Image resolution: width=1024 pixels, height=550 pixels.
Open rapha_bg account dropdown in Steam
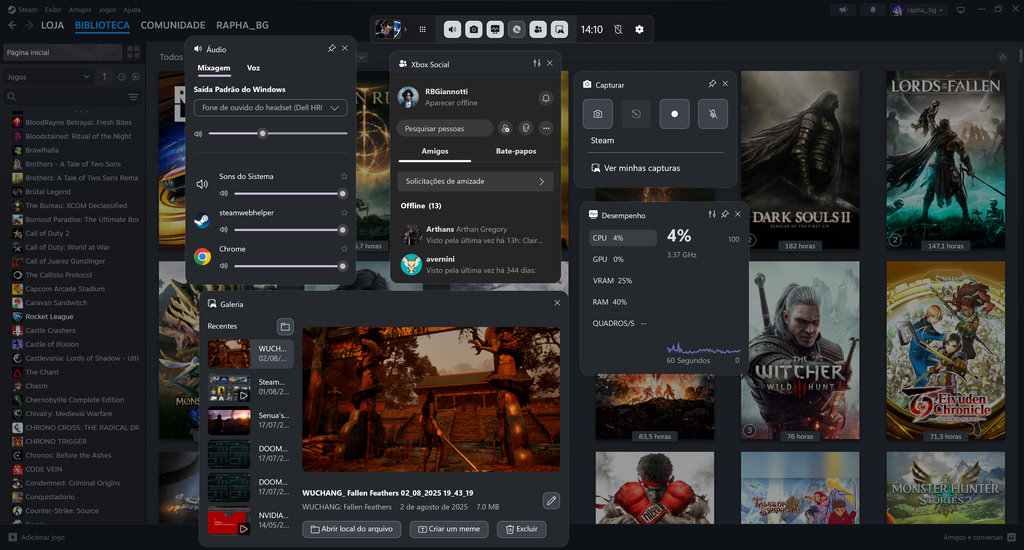click(x=919, y=10)
